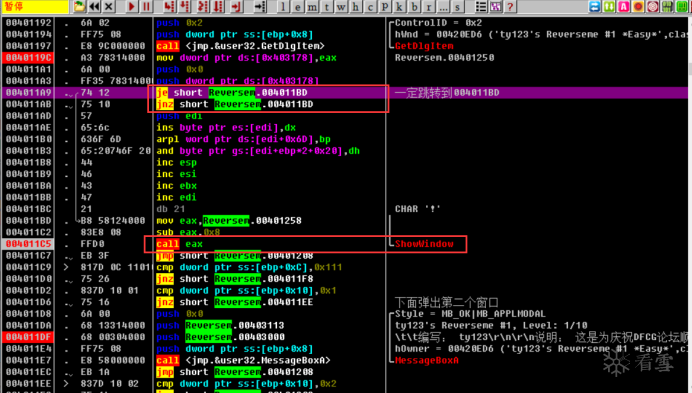The image size is (692, 393).
Task: Select 'cmp dword ptr ss:[ebp+0xC],0x111' instruction
Action: [249, 267]
